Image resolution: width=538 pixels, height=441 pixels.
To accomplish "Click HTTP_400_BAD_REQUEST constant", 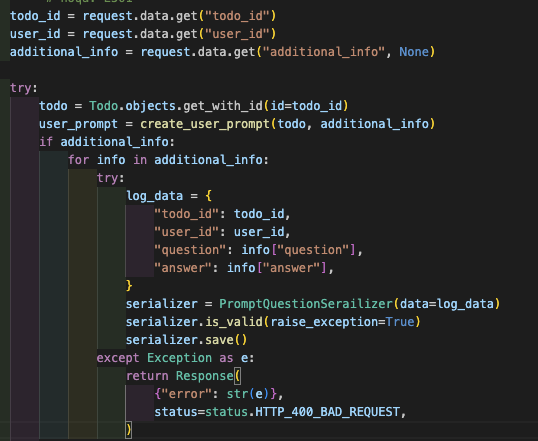I will [x=327, y=412].
